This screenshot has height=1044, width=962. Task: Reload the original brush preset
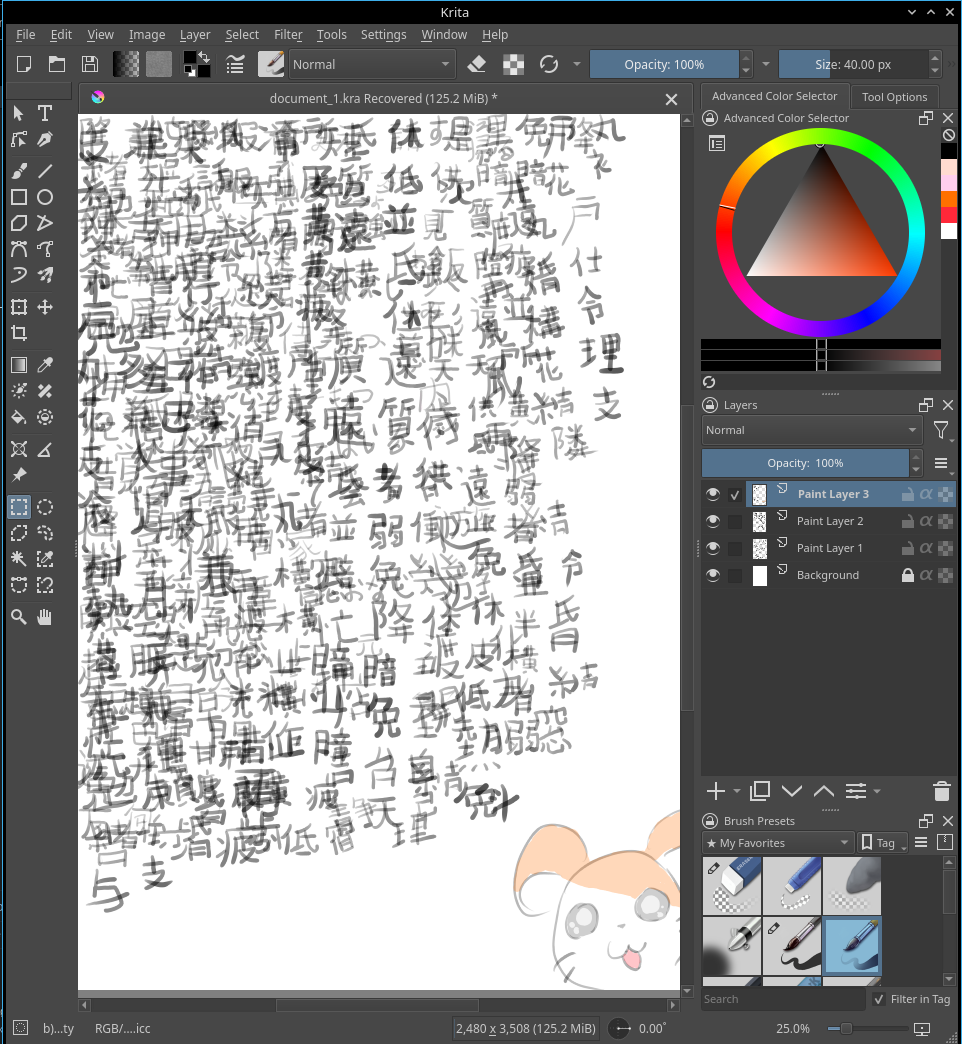(x=549, y=64)
